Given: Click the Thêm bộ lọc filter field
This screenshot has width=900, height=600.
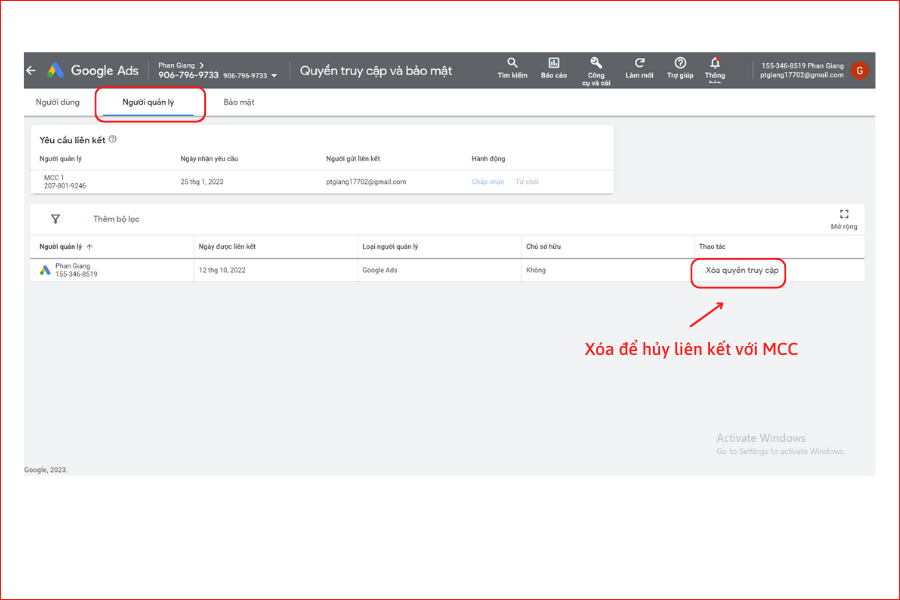Looking at the screenshot, I should click(117, 219).
